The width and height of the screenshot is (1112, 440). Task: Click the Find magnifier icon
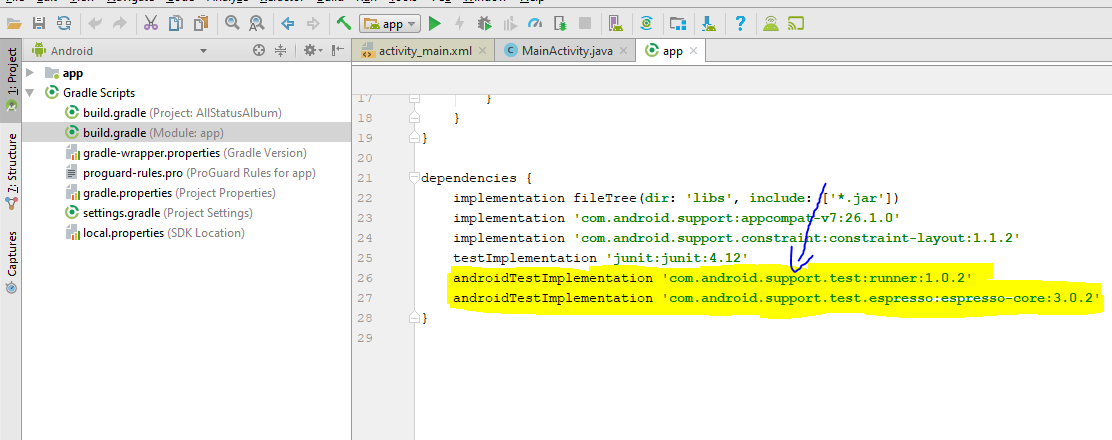(231, 23)
